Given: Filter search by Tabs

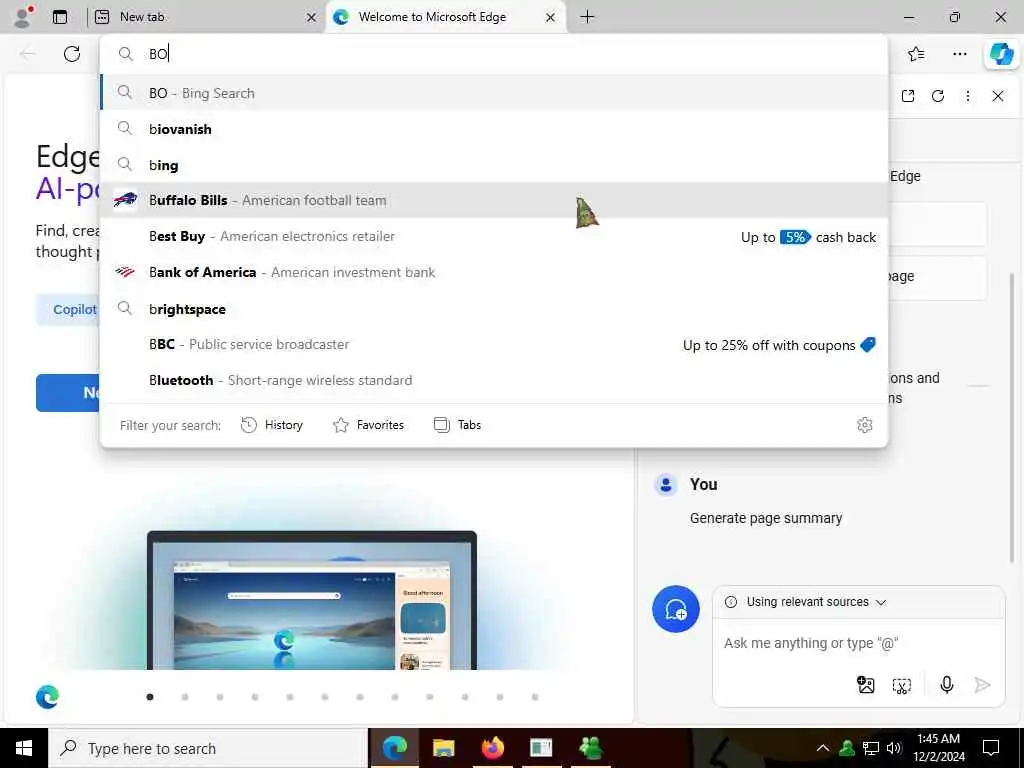Looking at the screenshot, I should pyautogui.click(x=457, y=425).
